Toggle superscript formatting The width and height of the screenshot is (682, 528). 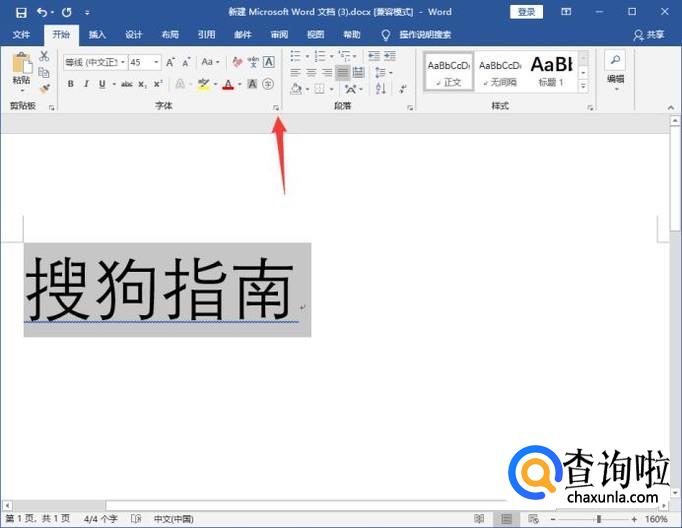click(x=158, y=84)
